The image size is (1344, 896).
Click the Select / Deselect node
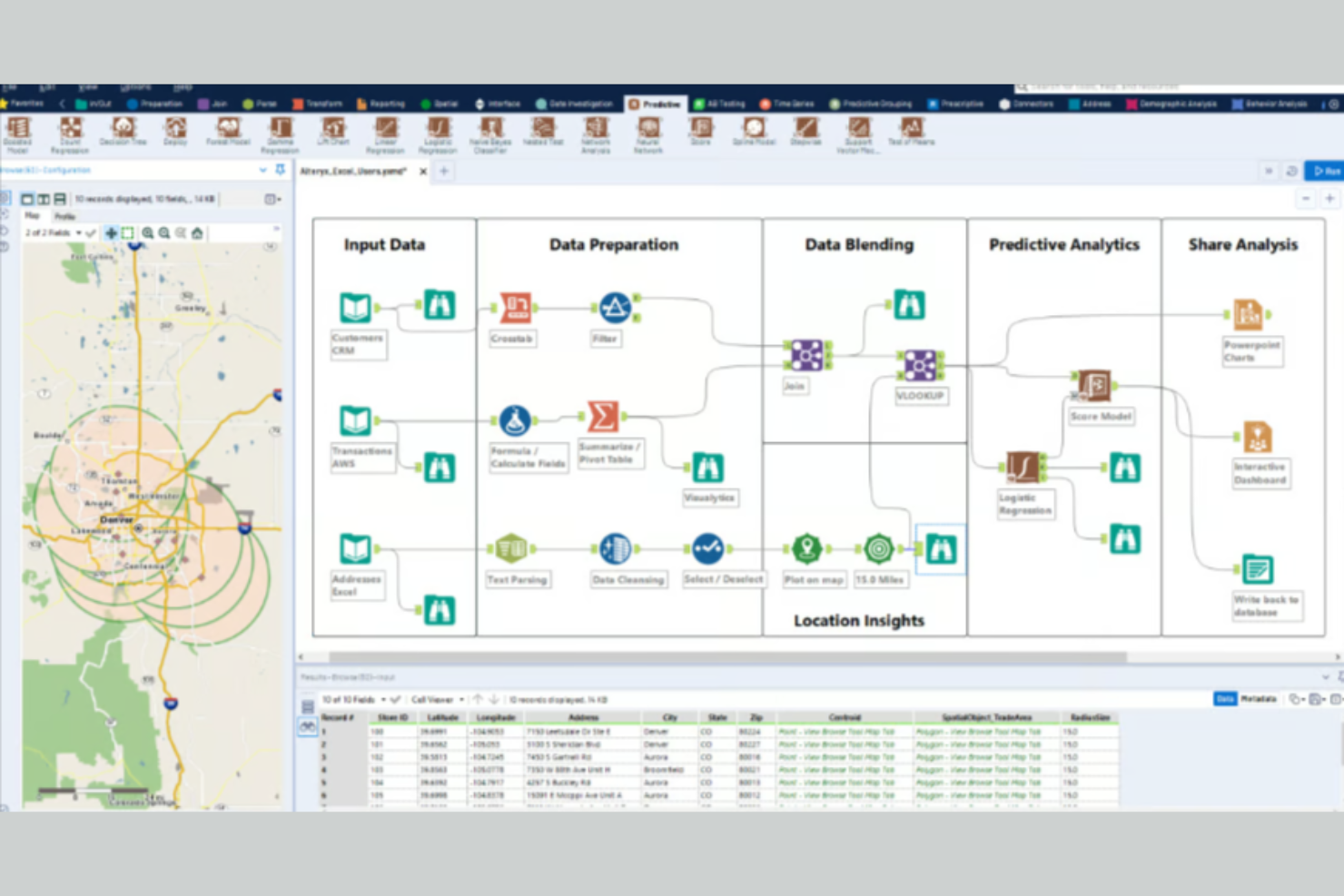coord(707,548)
